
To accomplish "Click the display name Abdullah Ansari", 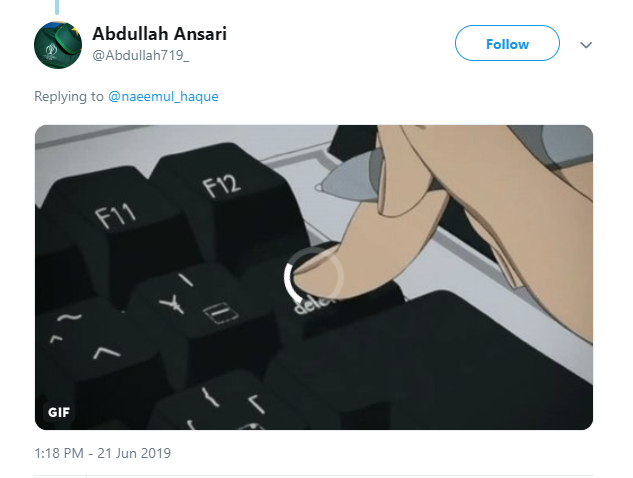I will point(159,34).
